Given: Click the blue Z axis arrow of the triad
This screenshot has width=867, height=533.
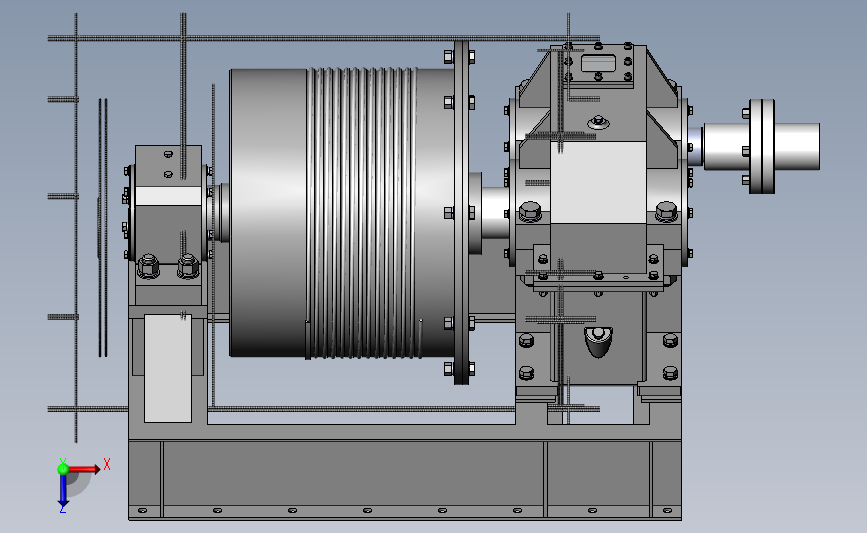Looking at the screenshot, I should [x=63, y=491].
